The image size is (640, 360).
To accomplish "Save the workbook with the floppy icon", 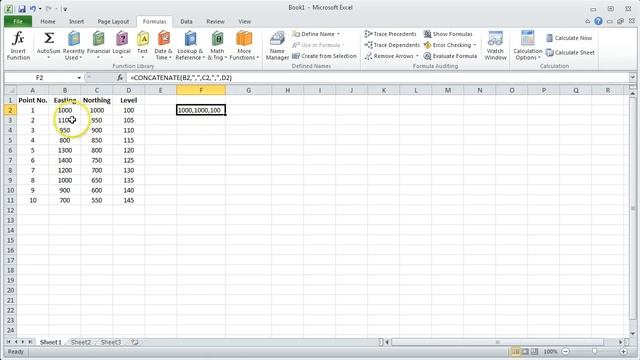I will [22, 8].
